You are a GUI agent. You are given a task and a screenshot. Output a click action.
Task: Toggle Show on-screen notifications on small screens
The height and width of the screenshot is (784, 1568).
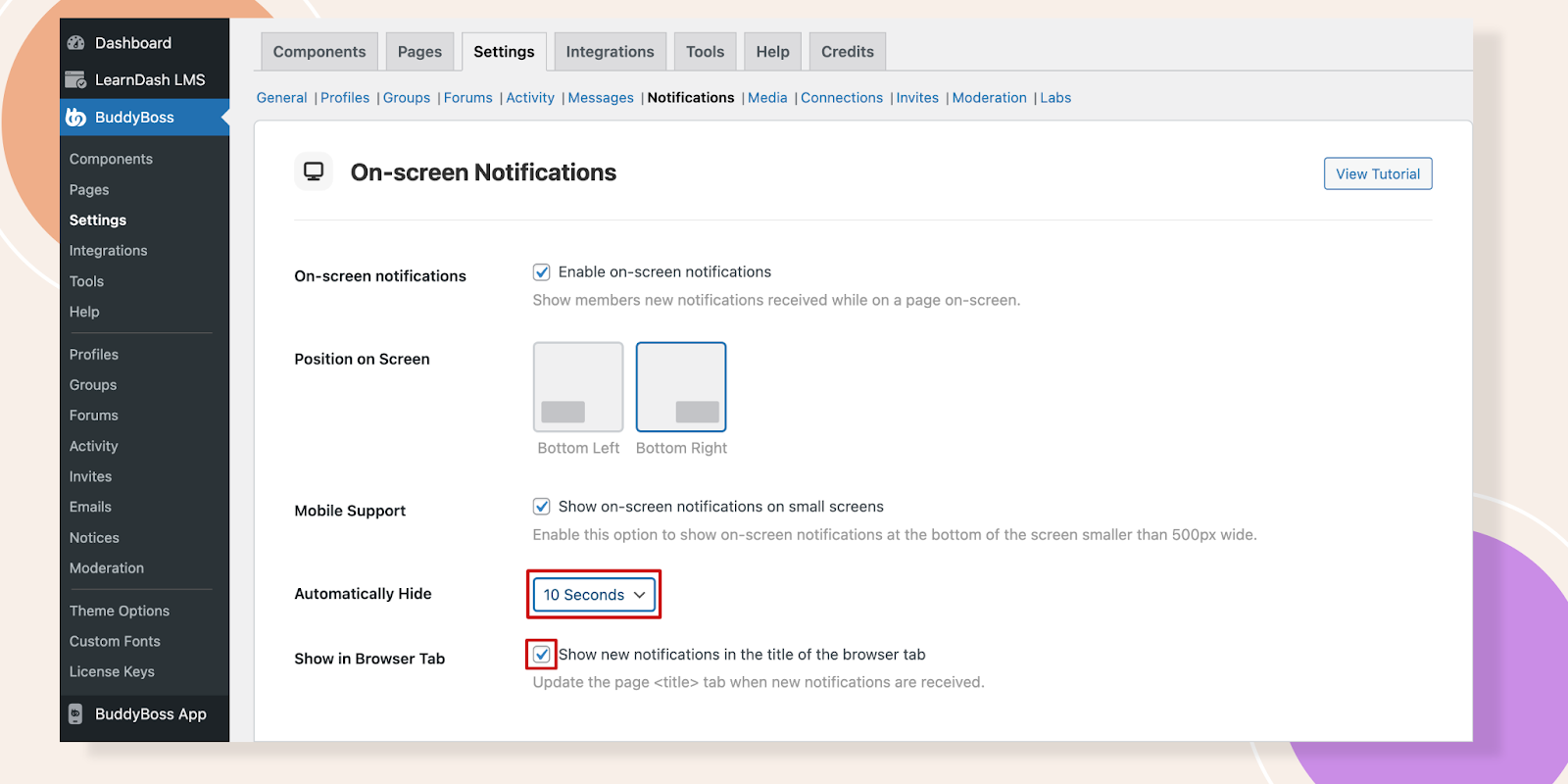tap(541, 507)
